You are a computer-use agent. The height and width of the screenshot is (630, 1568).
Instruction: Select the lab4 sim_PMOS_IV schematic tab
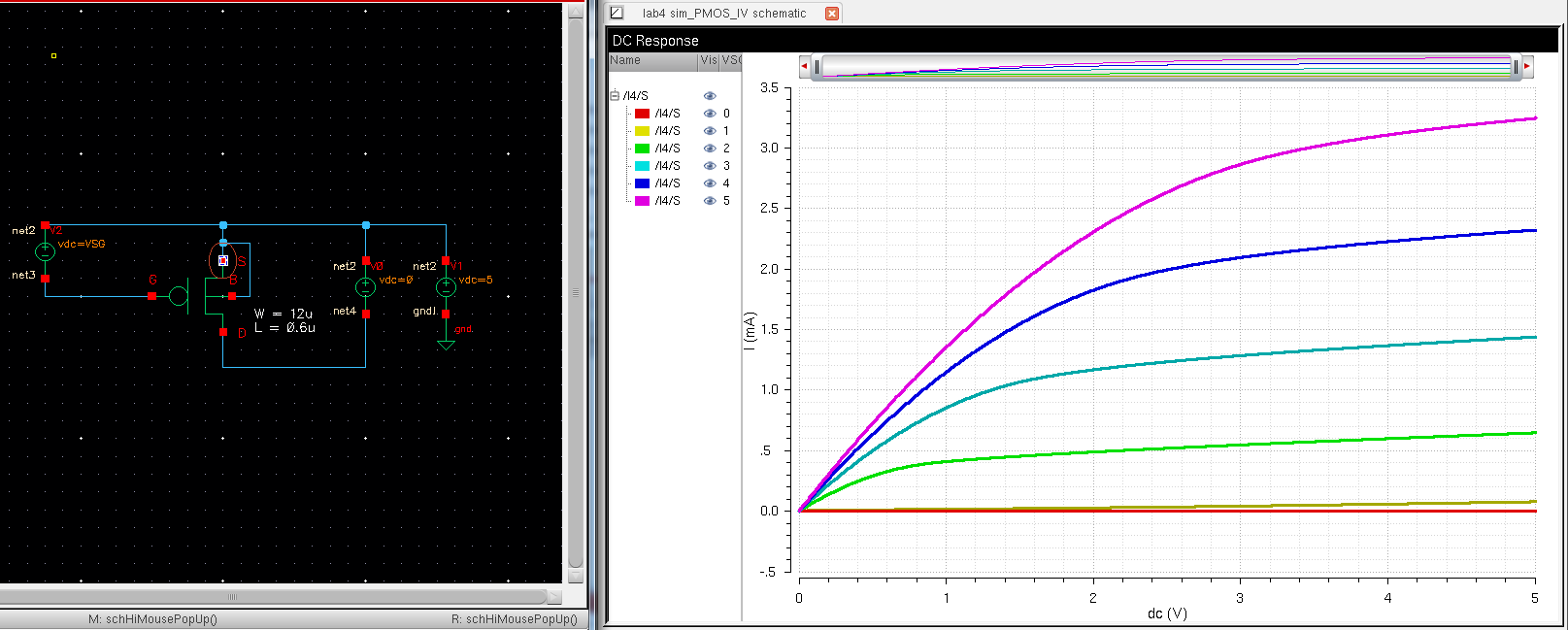coord(723,14)
